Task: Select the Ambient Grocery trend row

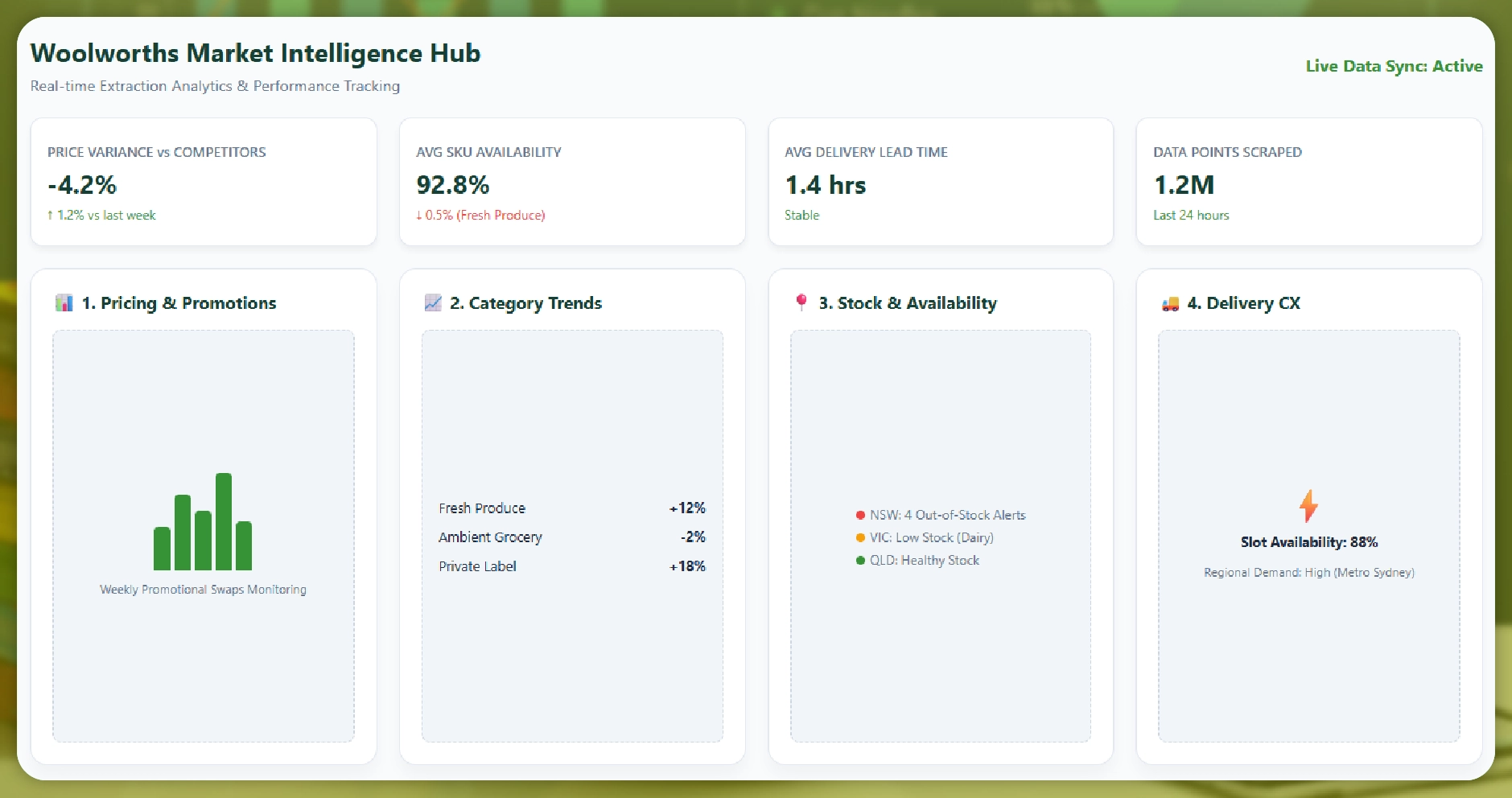Action: click(x=571, y=537)
